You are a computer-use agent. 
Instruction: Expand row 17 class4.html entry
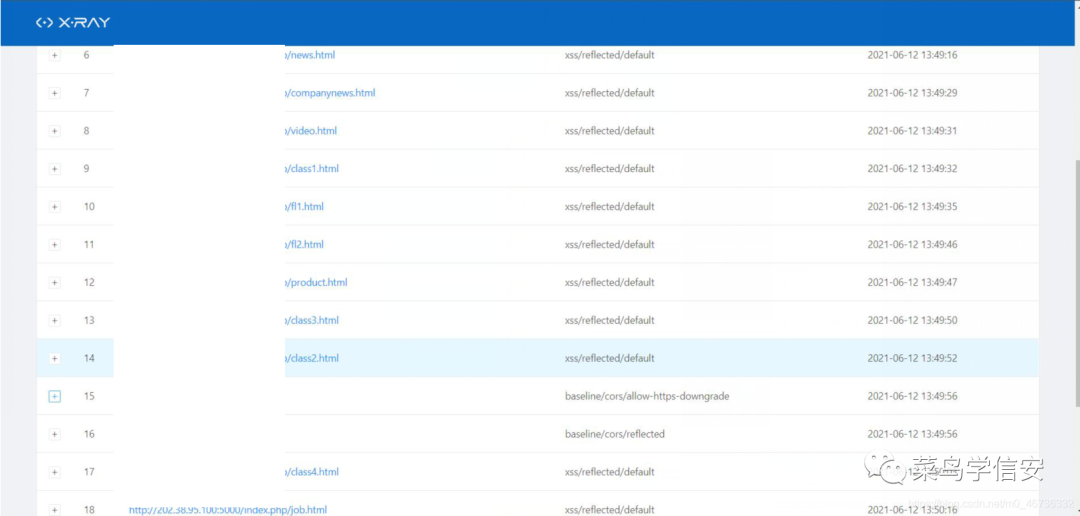(55, 472)
